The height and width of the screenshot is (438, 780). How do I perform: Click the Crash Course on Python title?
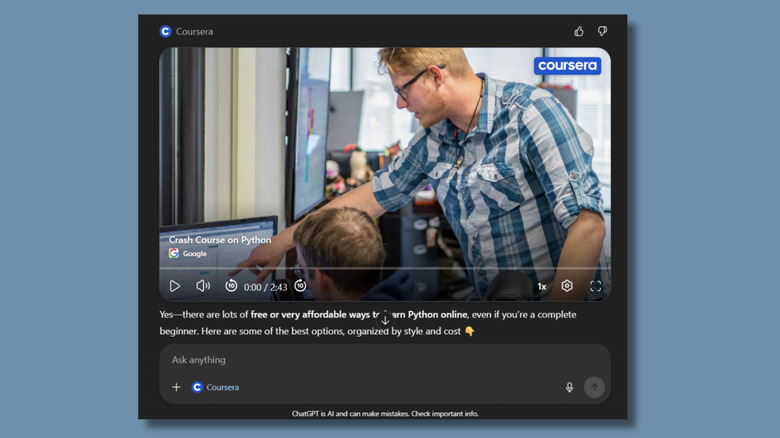220,240
